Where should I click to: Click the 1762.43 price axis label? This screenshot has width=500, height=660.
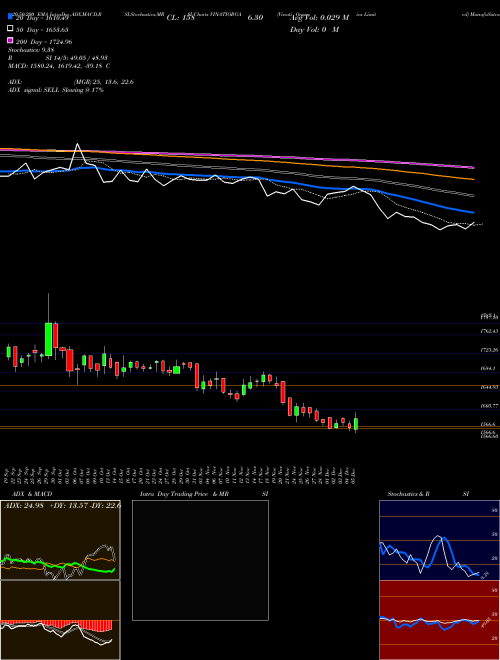pos(489,331)
